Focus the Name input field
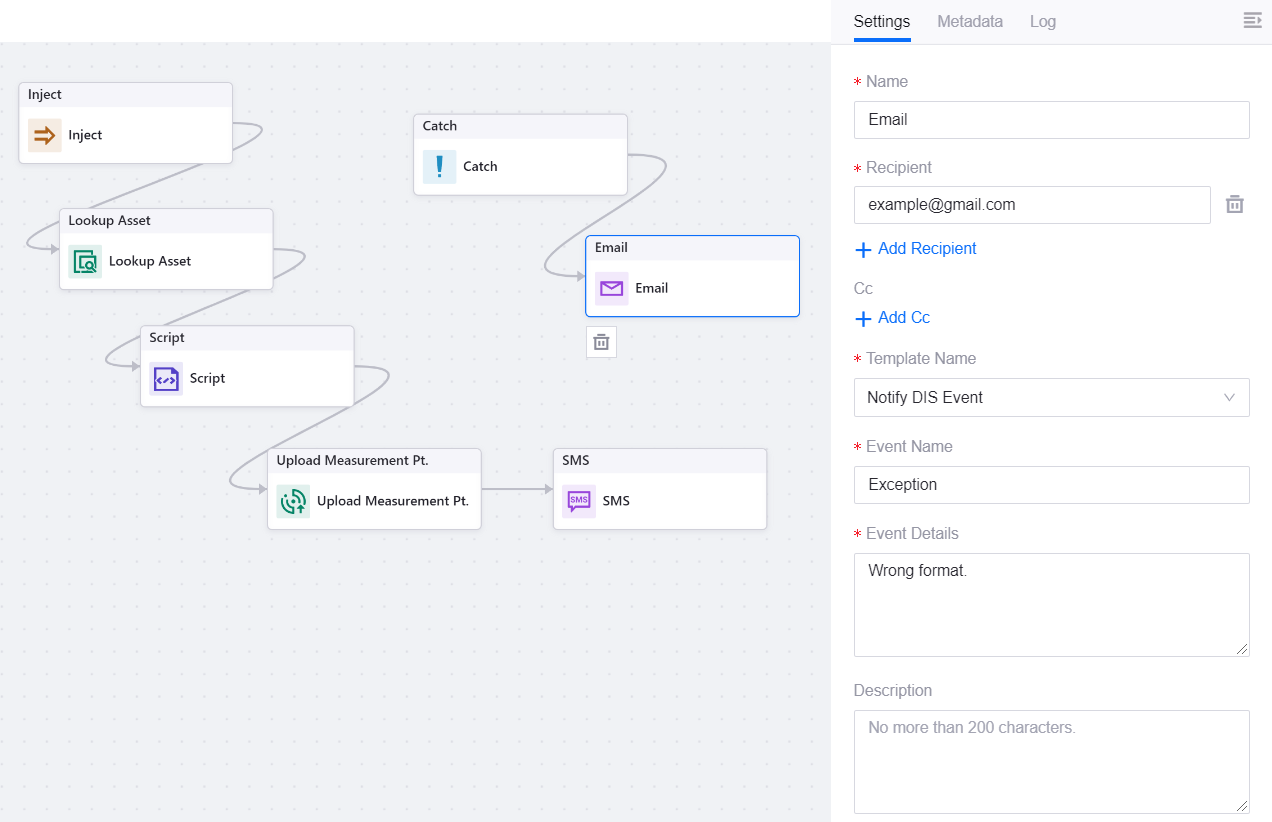 (x=1051, y=120)
